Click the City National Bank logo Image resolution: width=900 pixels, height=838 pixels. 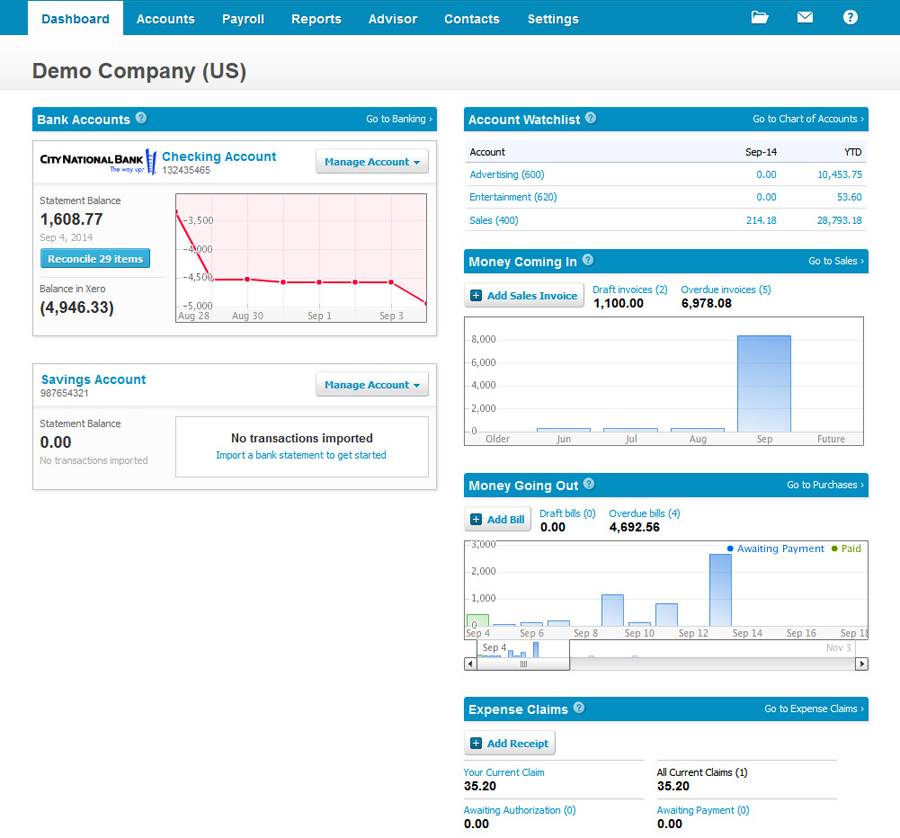coord(98,161)
